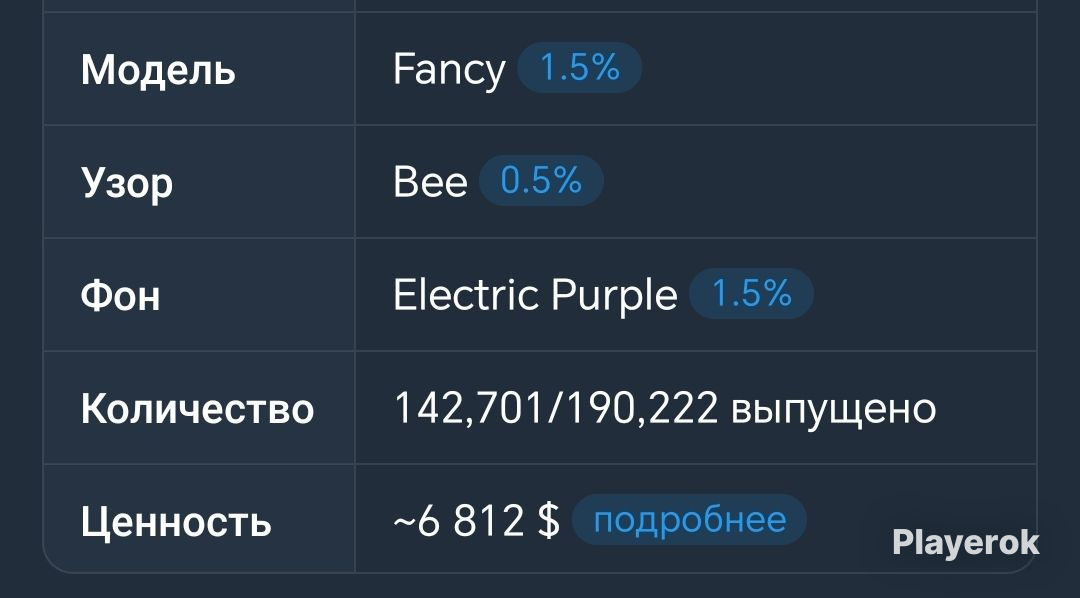This screenshot has width=1080, height=598.
Task: Click the empty area in the Узор row
Action: tap(820, 182)
